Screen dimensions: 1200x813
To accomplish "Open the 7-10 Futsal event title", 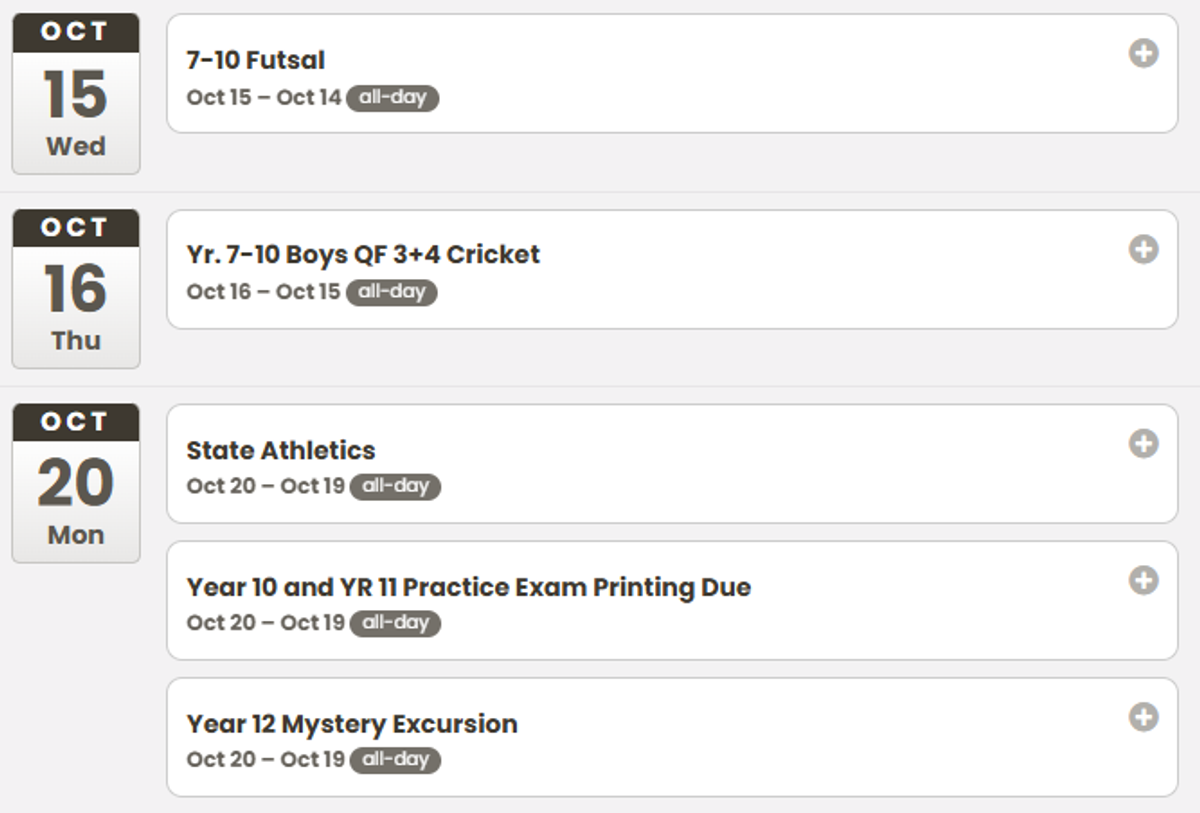I will [255, 60].
